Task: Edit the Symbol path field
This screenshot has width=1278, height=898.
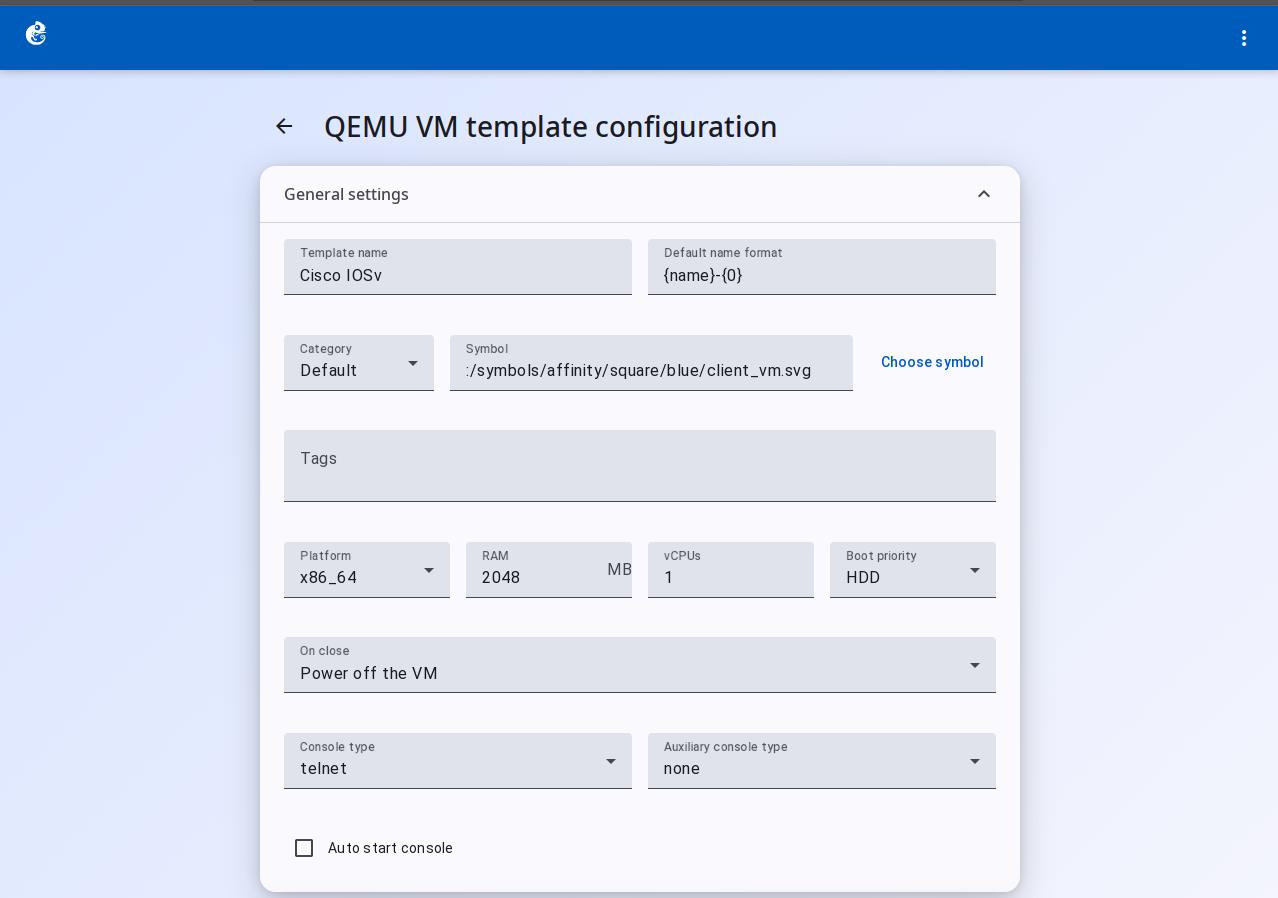Action: point(651,363)
